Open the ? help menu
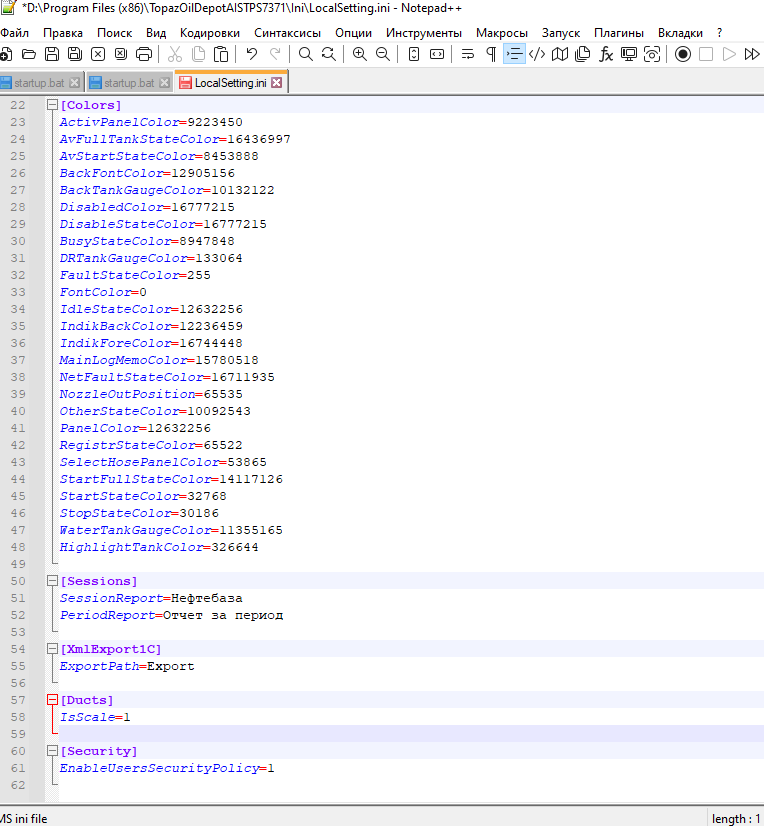 pyautogui.click(x=719, y=33)
